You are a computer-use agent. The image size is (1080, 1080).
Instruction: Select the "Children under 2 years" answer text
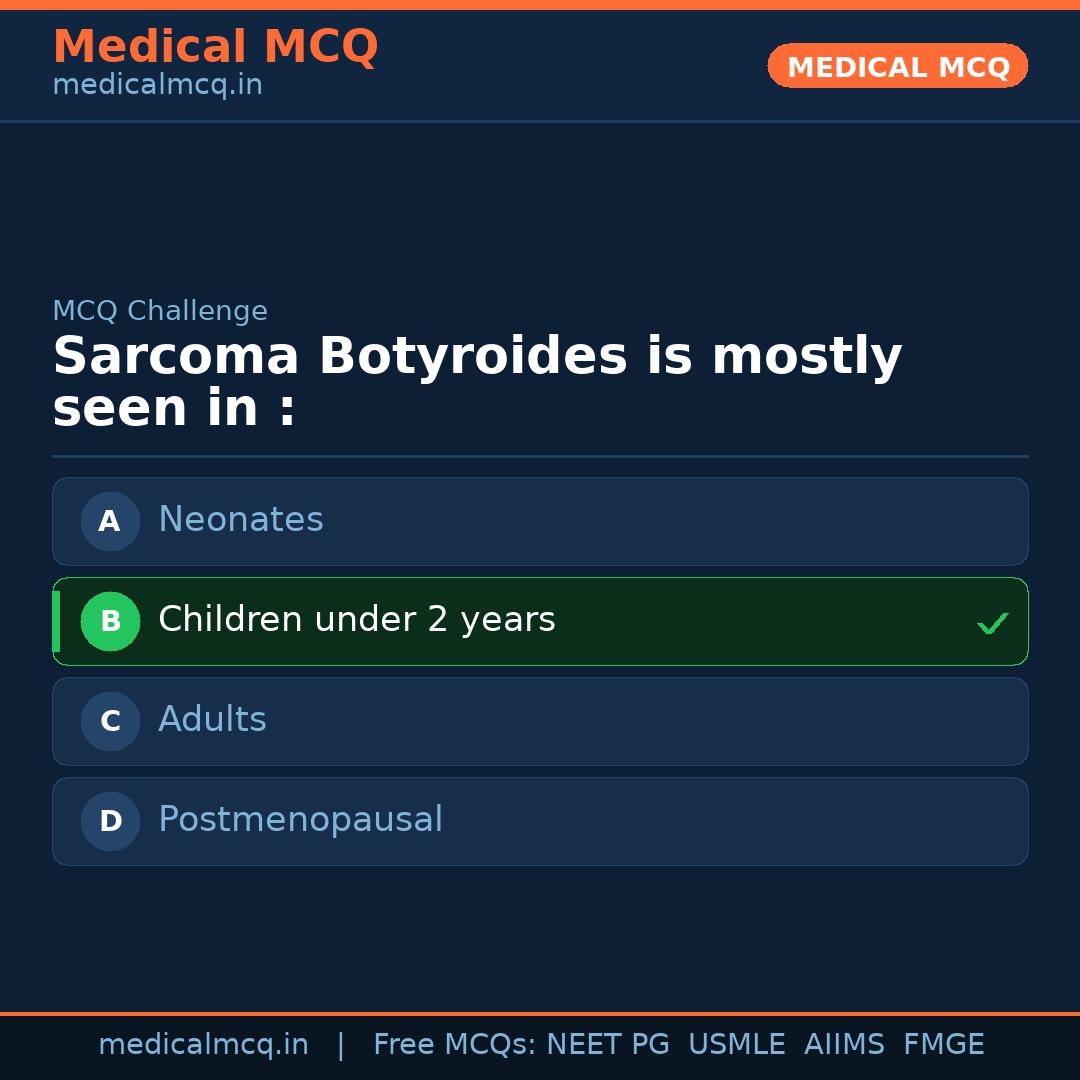(x=356, y=620)
